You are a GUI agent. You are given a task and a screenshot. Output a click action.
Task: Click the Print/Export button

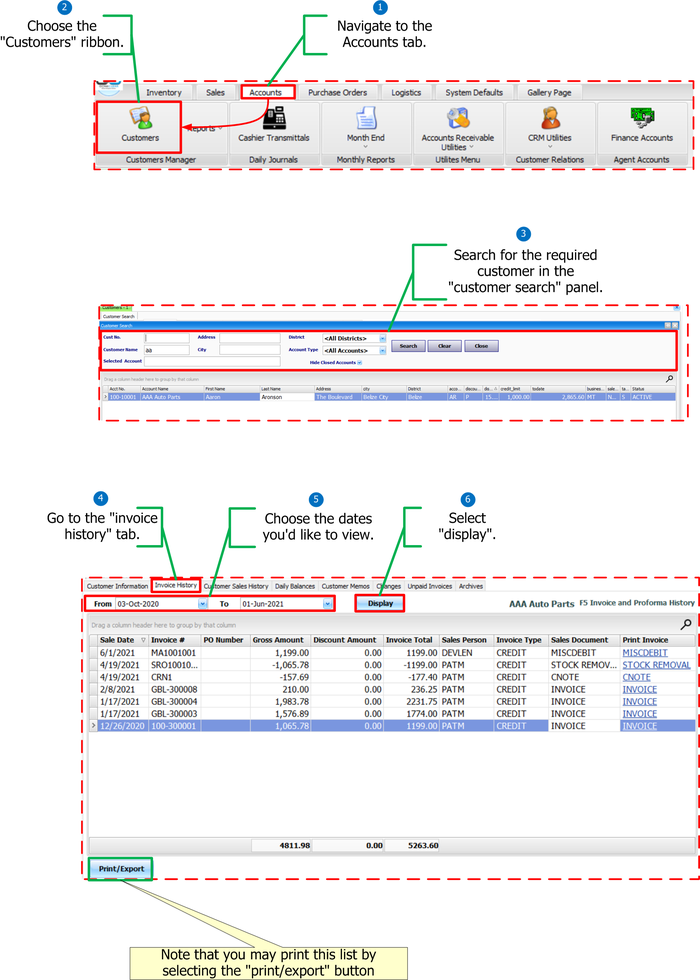click(121, 869)
